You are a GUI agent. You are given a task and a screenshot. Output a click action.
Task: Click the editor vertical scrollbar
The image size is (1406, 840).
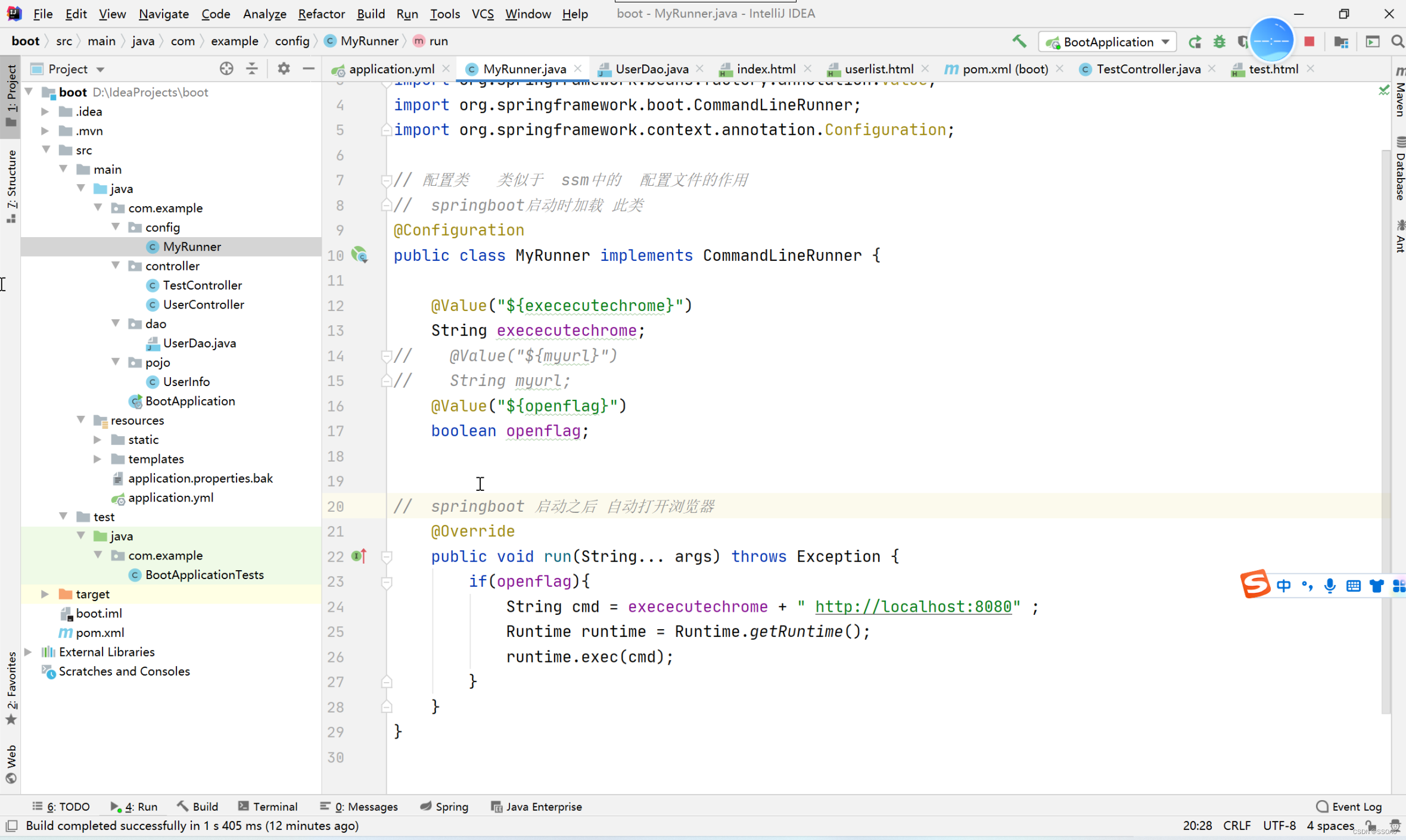[x=1386, y=431]
